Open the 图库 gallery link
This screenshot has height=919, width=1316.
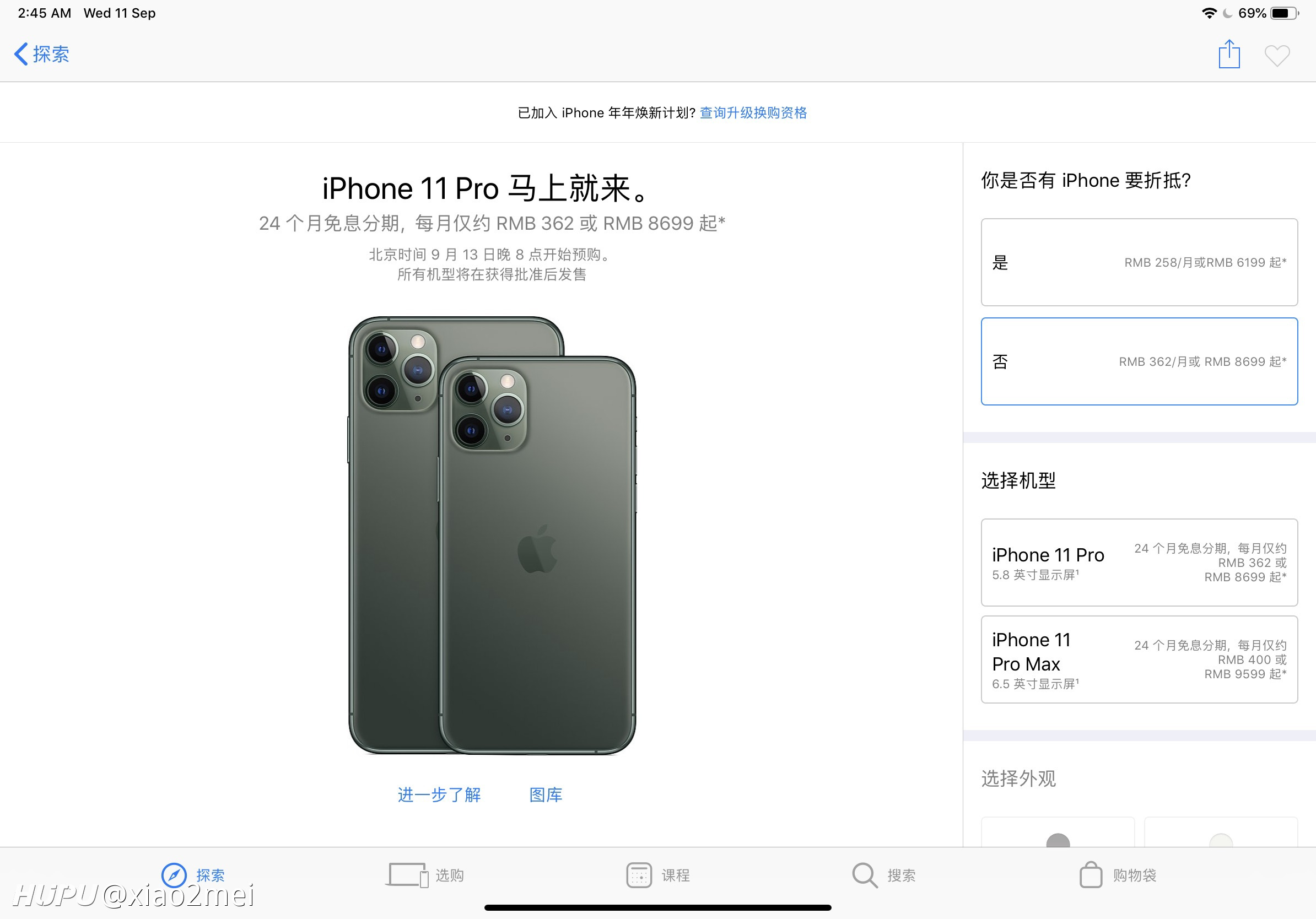[x=546, y=794]
